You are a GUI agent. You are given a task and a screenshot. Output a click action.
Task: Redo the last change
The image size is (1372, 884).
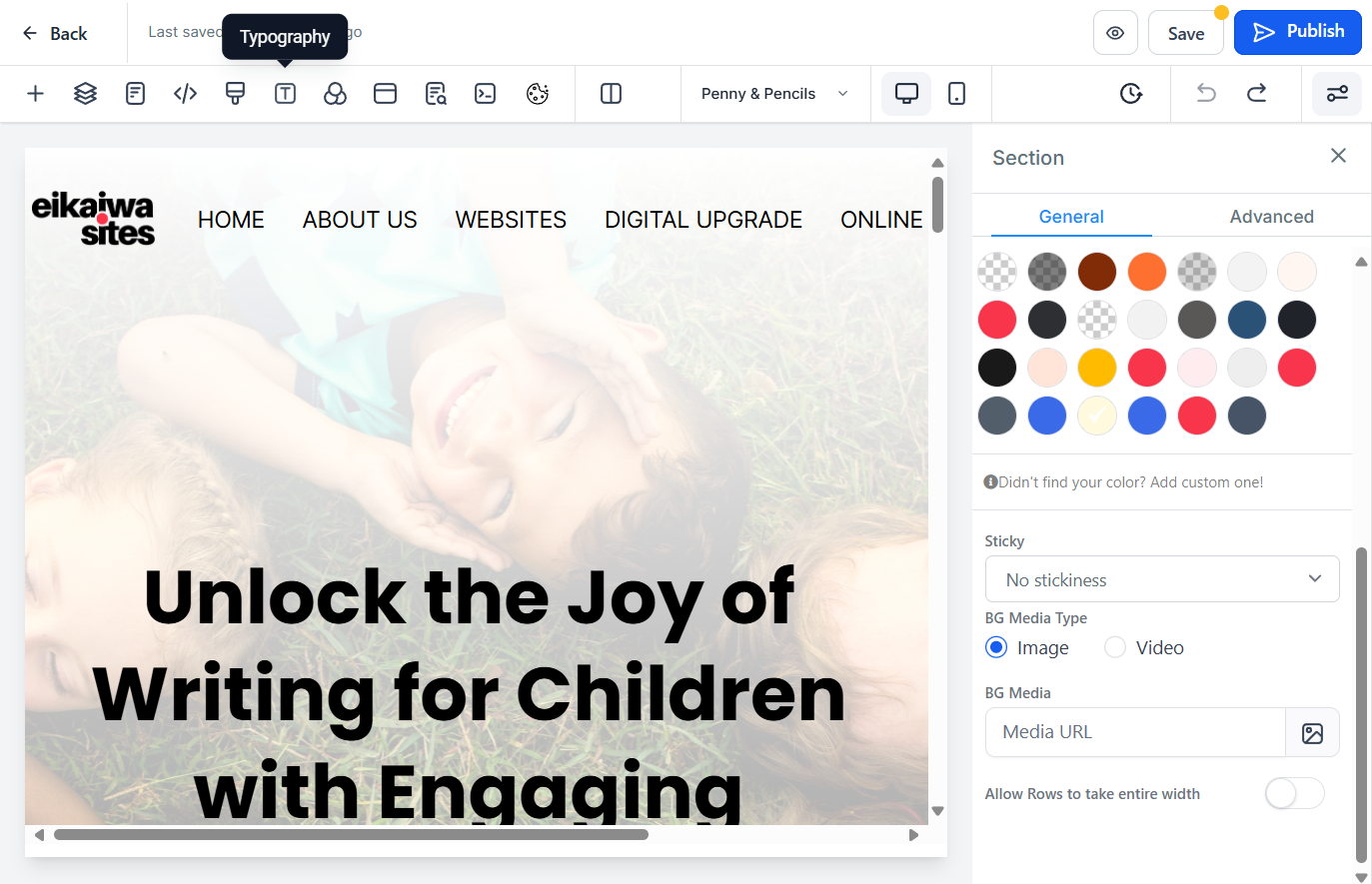[x=1256, y=94]
